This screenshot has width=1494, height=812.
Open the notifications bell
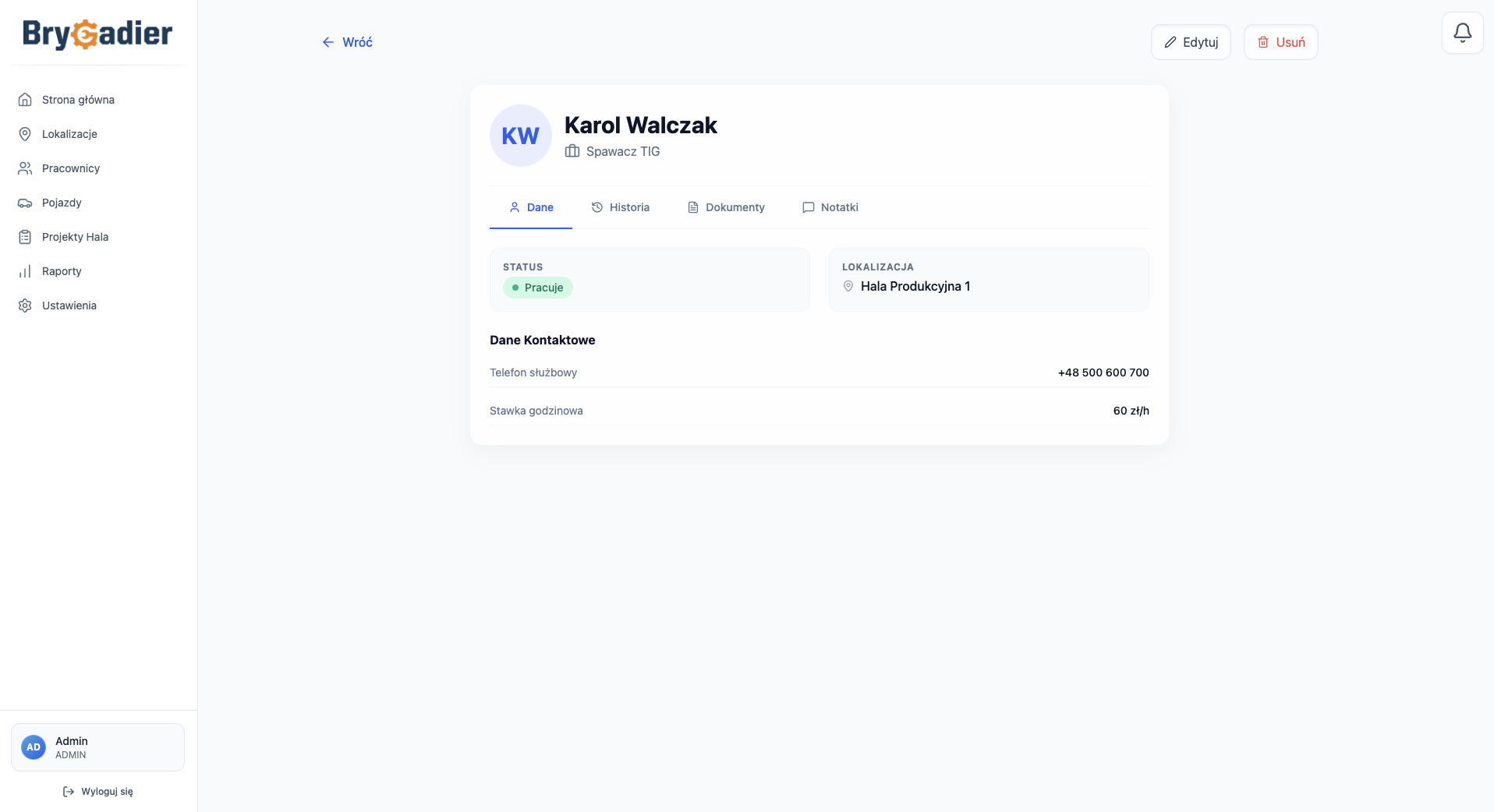(1462, 33)
